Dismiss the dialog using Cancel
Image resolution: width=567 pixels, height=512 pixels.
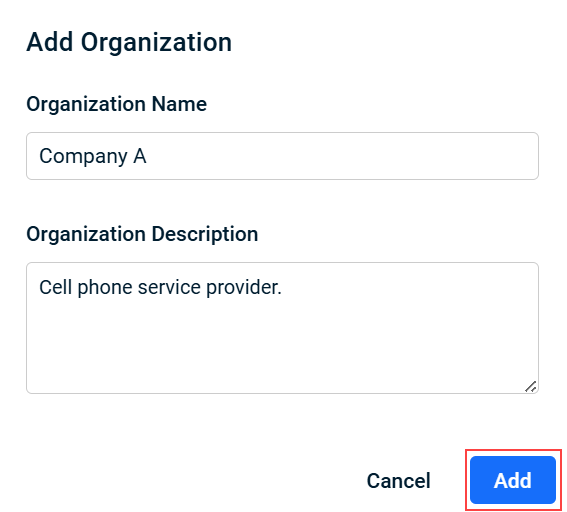[x=398, y=481]
